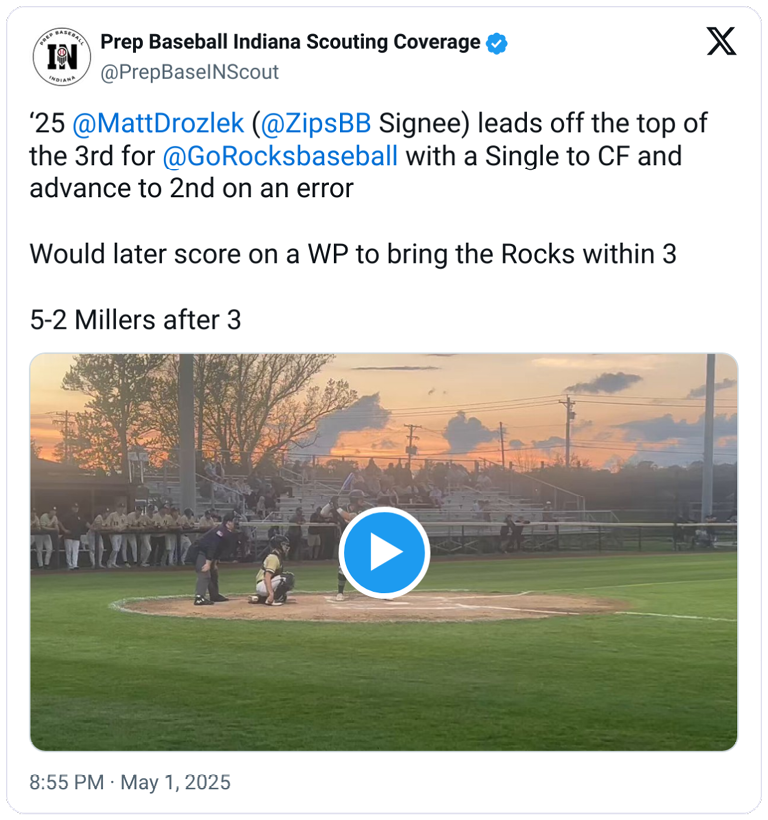Click the umpire behind the catcher
Viewport: 768px width, 820px height.
coord(212,558)
